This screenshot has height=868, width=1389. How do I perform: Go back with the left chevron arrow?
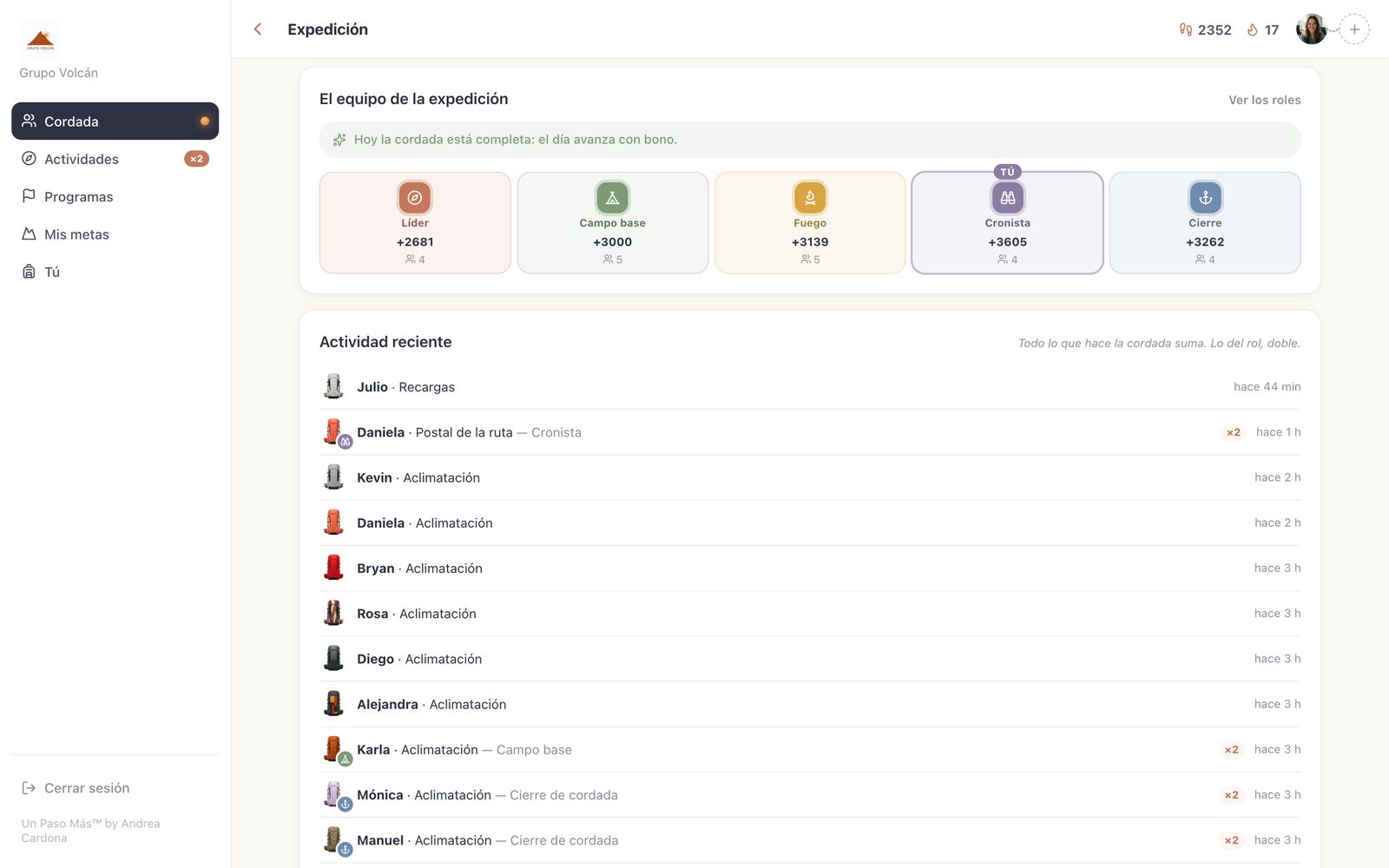(x=258, y=30)
